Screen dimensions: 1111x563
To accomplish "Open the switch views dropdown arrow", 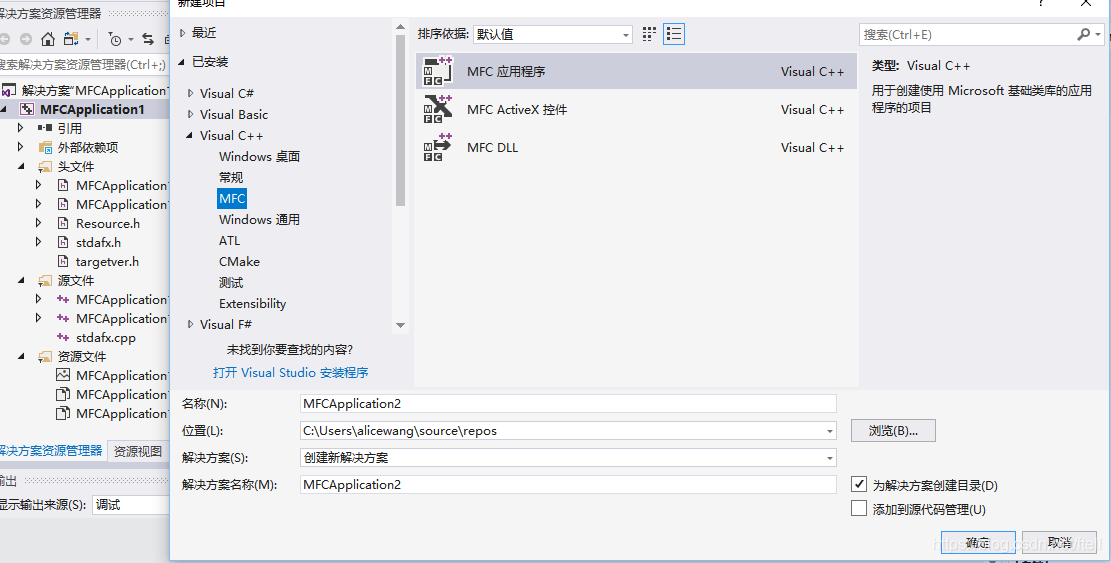I will (x=88, y=40).
